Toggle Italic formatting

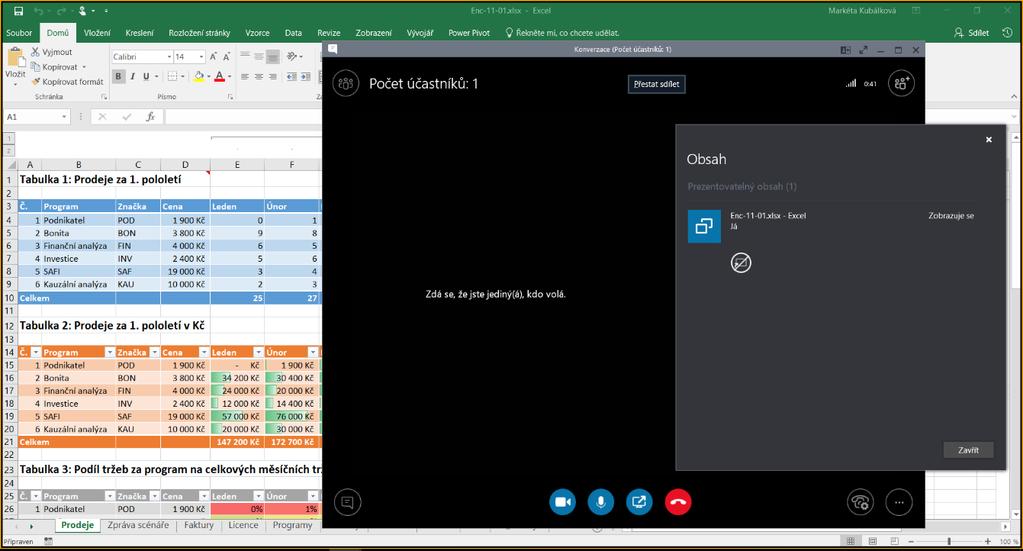132,76
